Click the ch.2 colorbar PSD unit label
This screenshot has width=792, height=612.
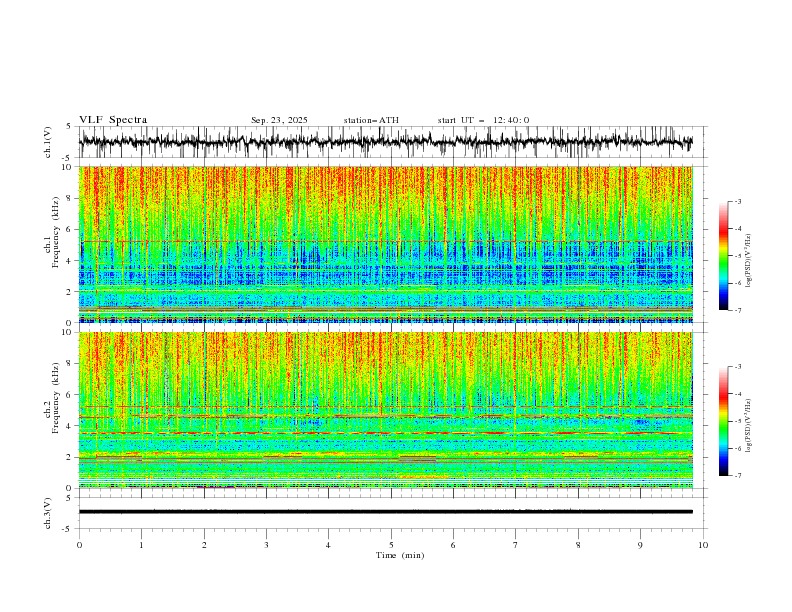pos(748,426)
